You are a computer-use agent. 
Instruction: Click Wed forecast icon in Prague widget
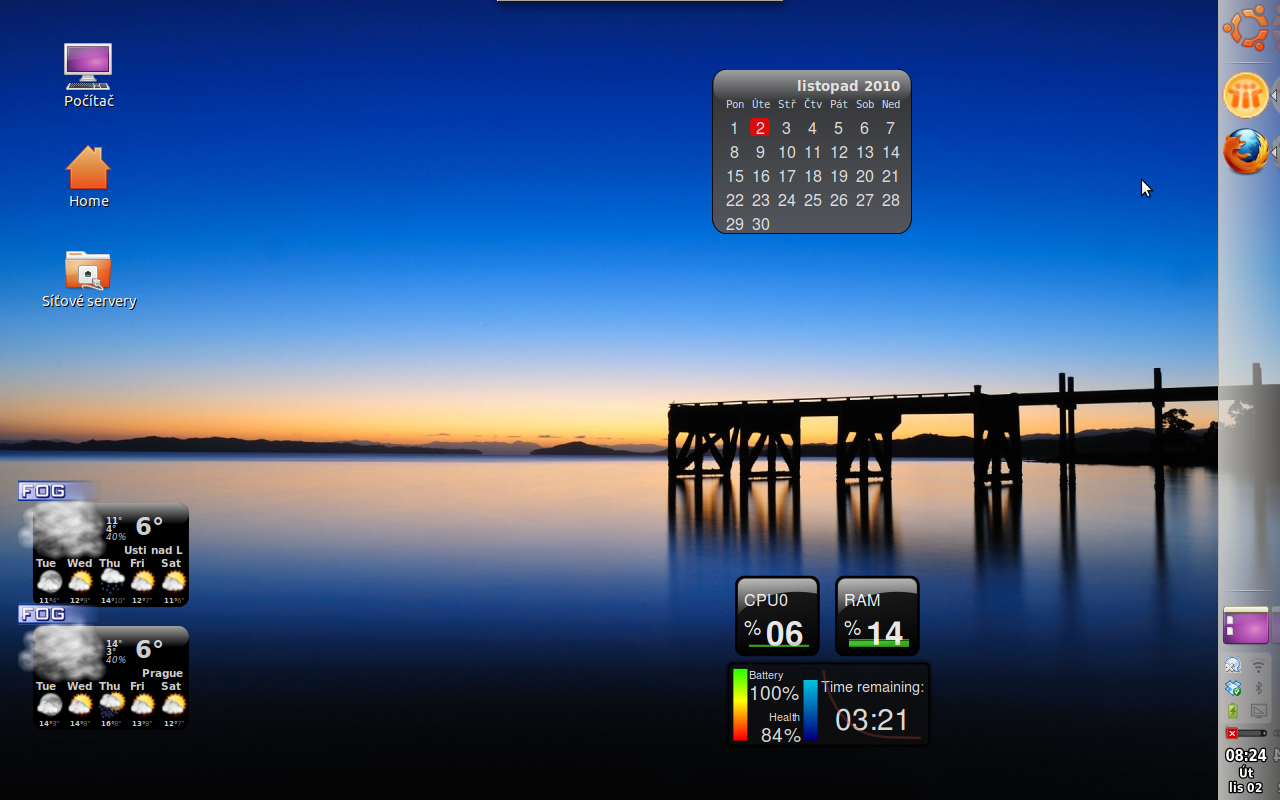pos(80,704)
